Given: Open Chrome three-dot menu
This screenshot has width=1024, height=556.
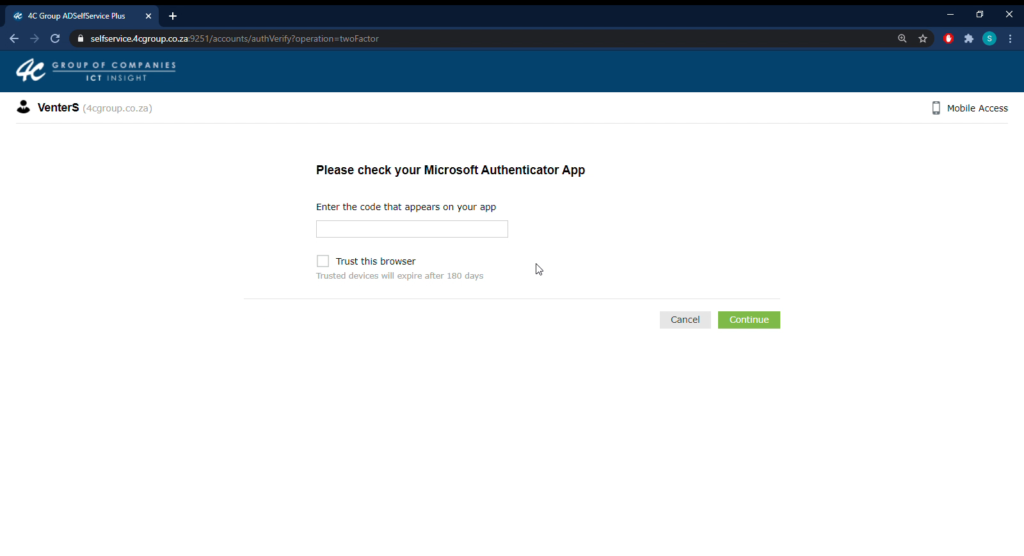Looking at the screenshot, I should (1010, 39).
